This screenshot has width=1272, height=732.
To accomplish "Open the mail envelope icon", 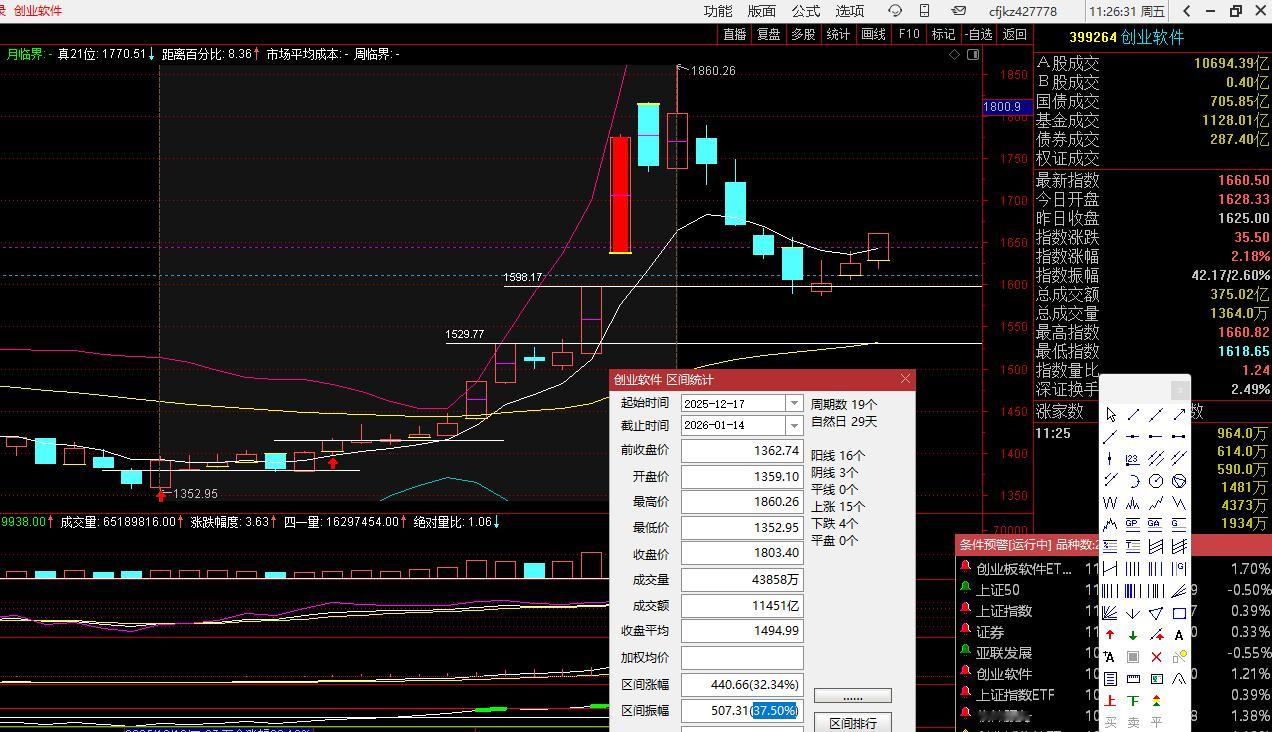I will 958,11.
